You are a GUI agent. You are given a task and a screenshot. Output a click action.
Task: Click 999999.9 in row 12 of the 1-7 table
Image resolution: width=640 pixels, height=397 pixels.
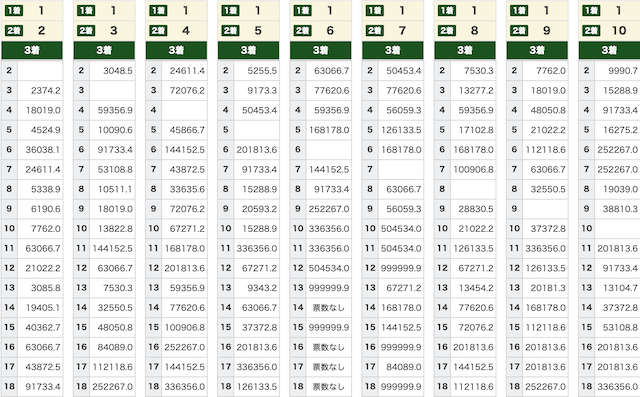[401, 268]
